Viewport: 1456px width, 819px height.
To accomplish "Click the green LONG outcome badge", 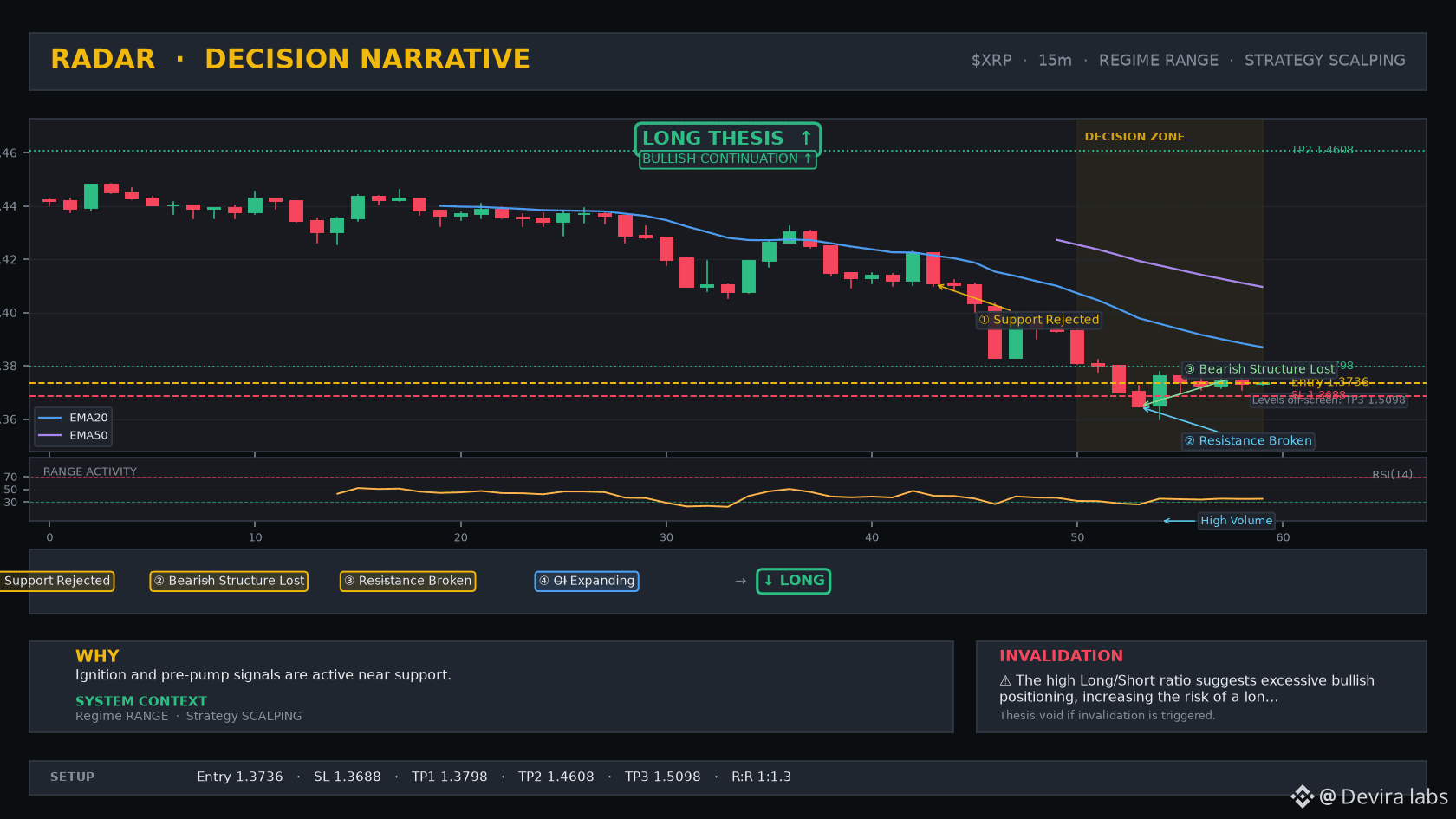I will 794,581.
